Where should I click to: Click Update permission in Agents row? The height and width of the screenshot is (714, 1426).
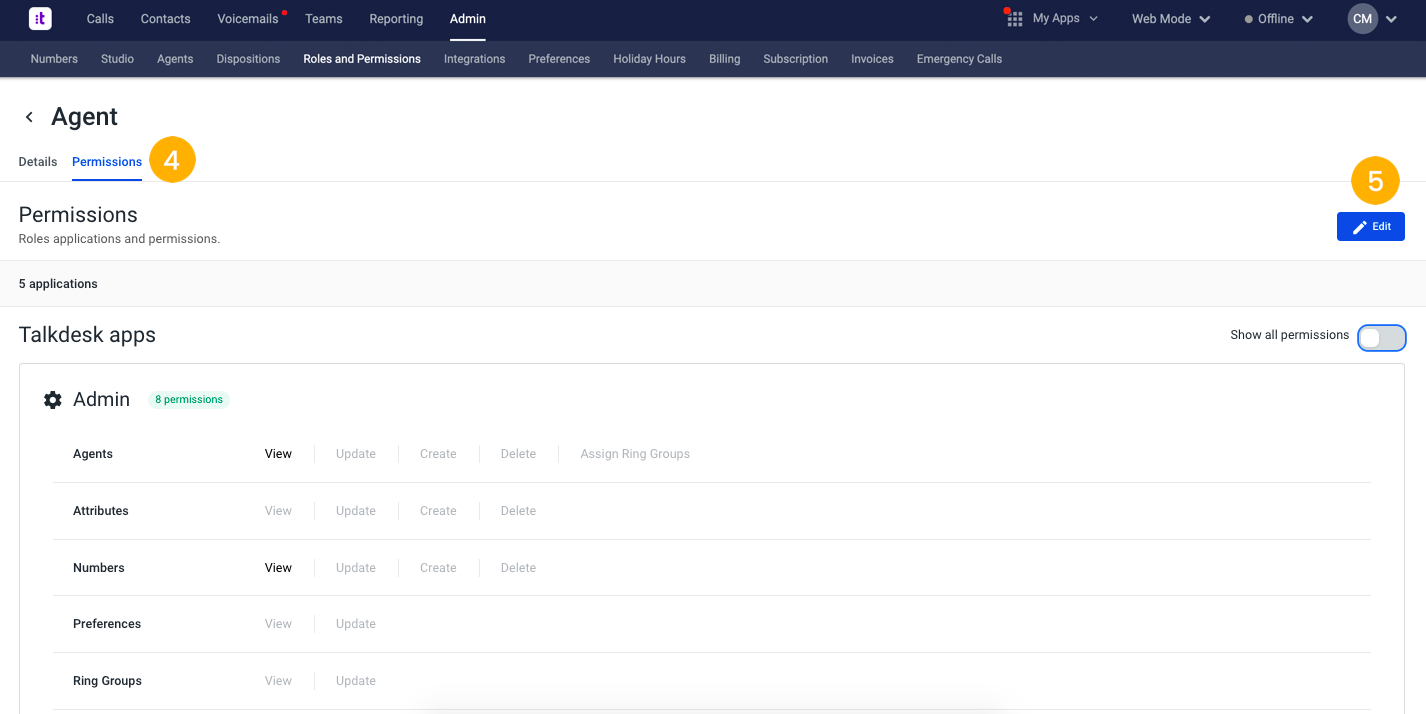click(x=356, y=454)
